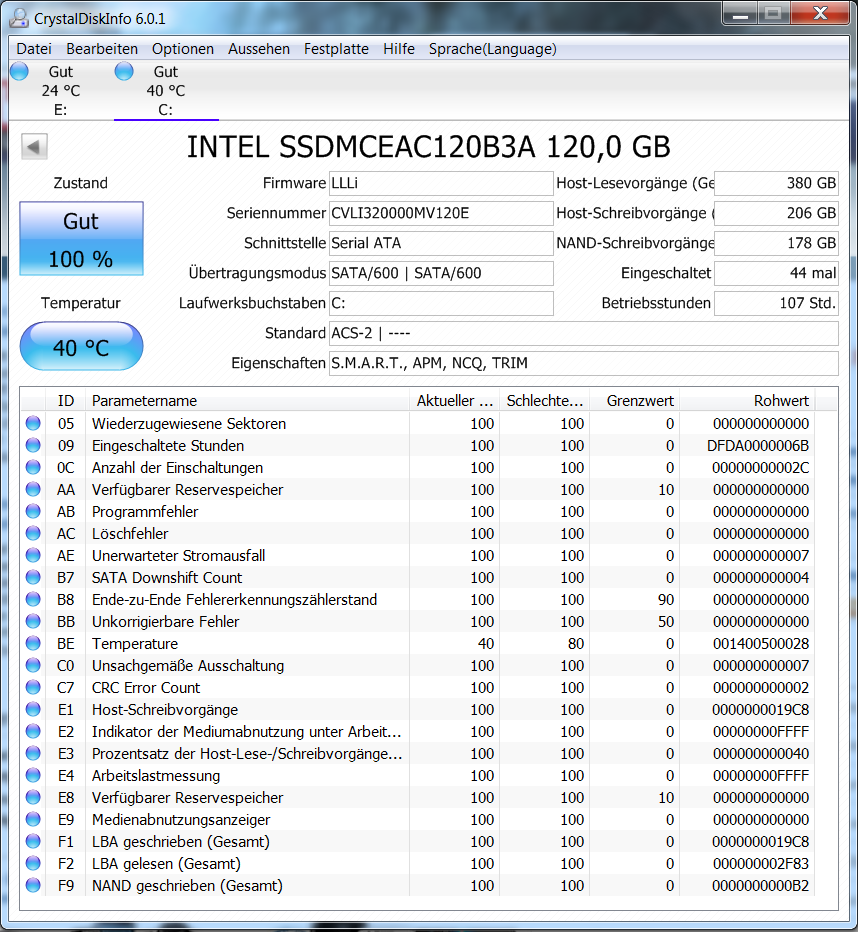Click status orb for Löschfehler row
The height and width of the screenshot is (932, 858).
click(33, 533)
